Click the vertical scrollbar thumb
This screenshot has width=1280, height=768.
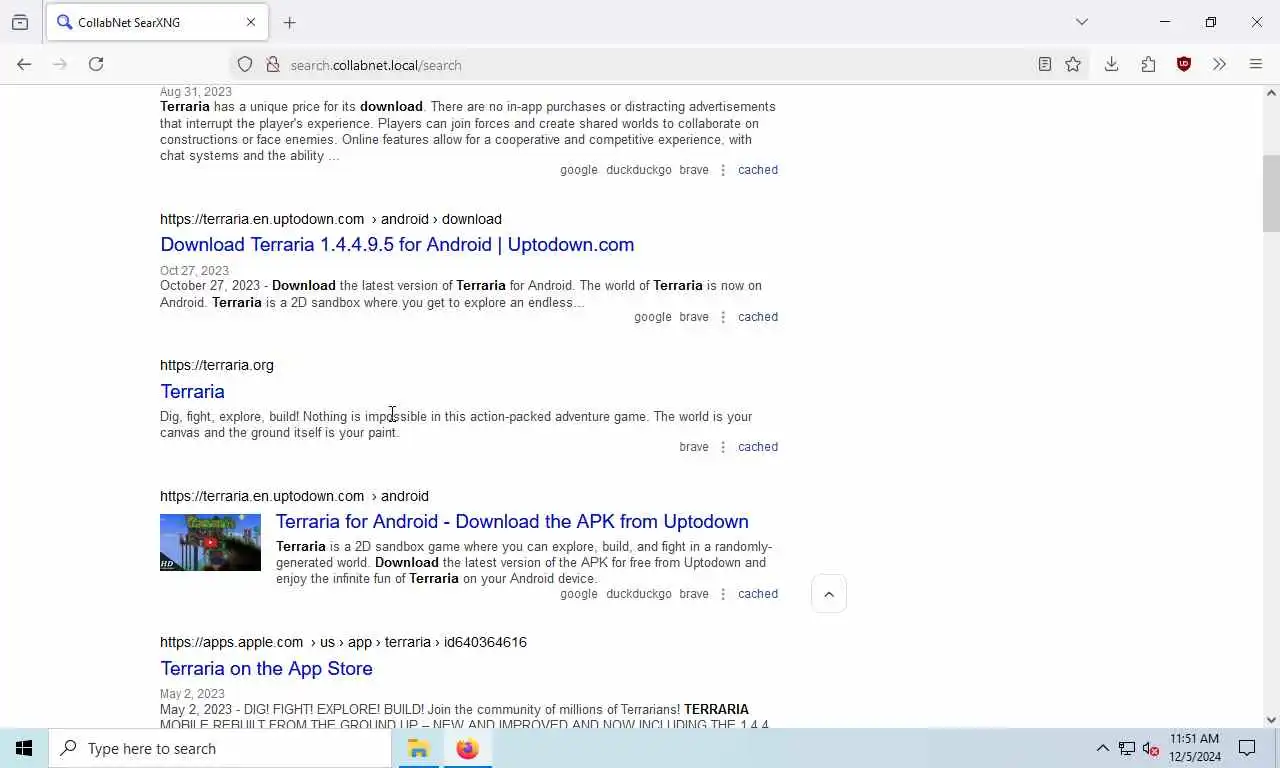click(1271, 193)
